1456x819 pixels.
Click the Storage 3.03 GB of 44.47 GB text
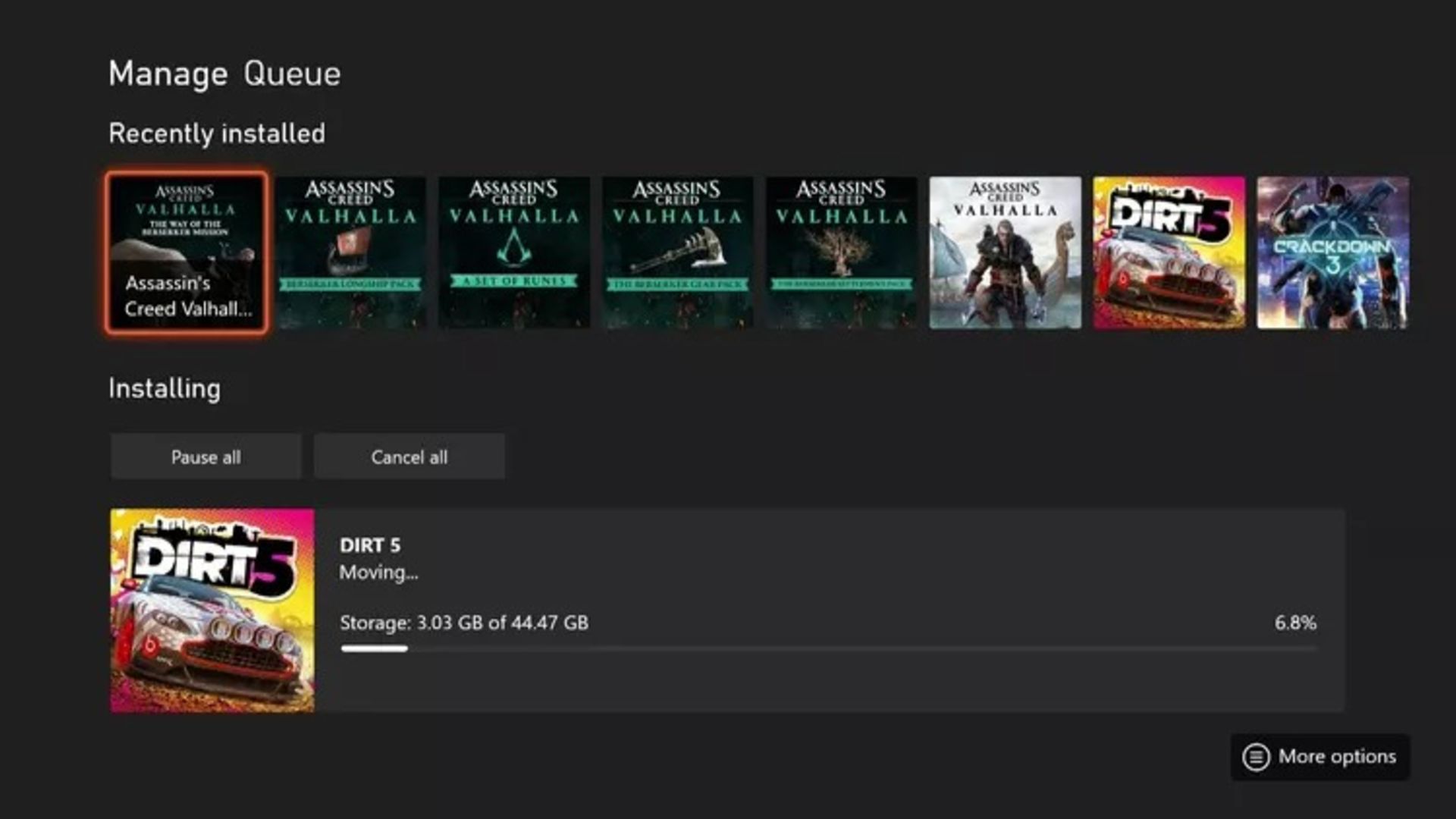[463, 623]
